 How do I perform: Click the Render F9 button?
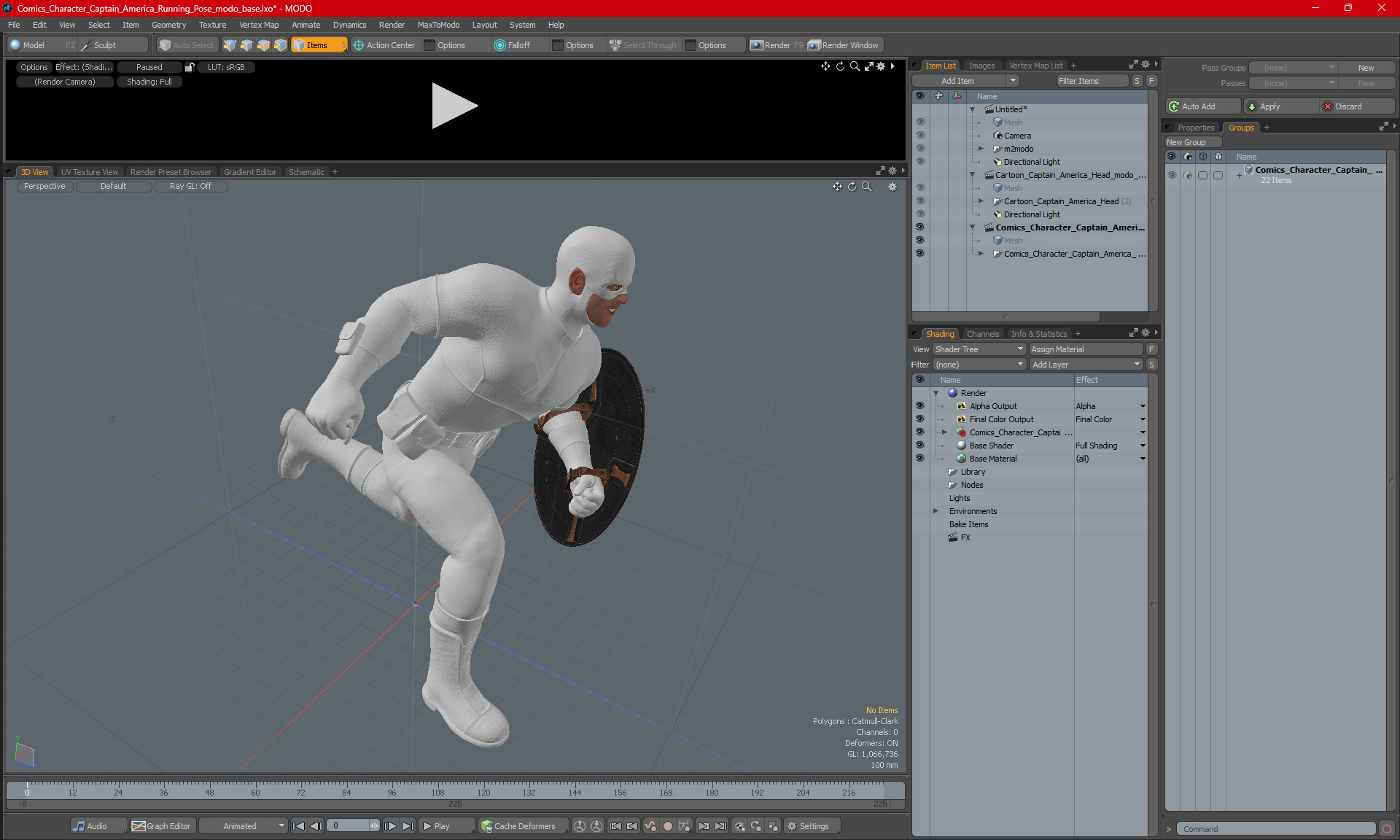[x=777, y=45]
